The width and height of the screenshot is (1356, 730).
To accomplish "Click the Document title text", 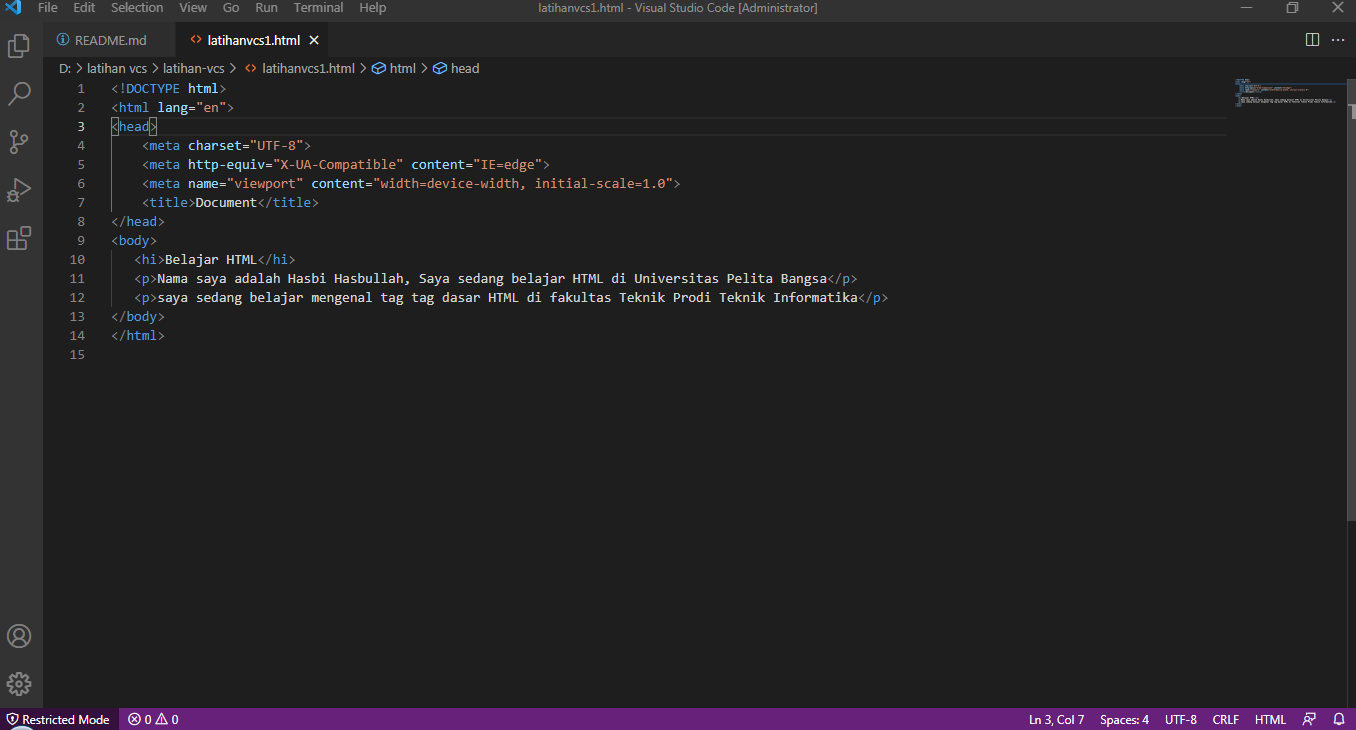I will pyautogui.click(x=226, y=202).
